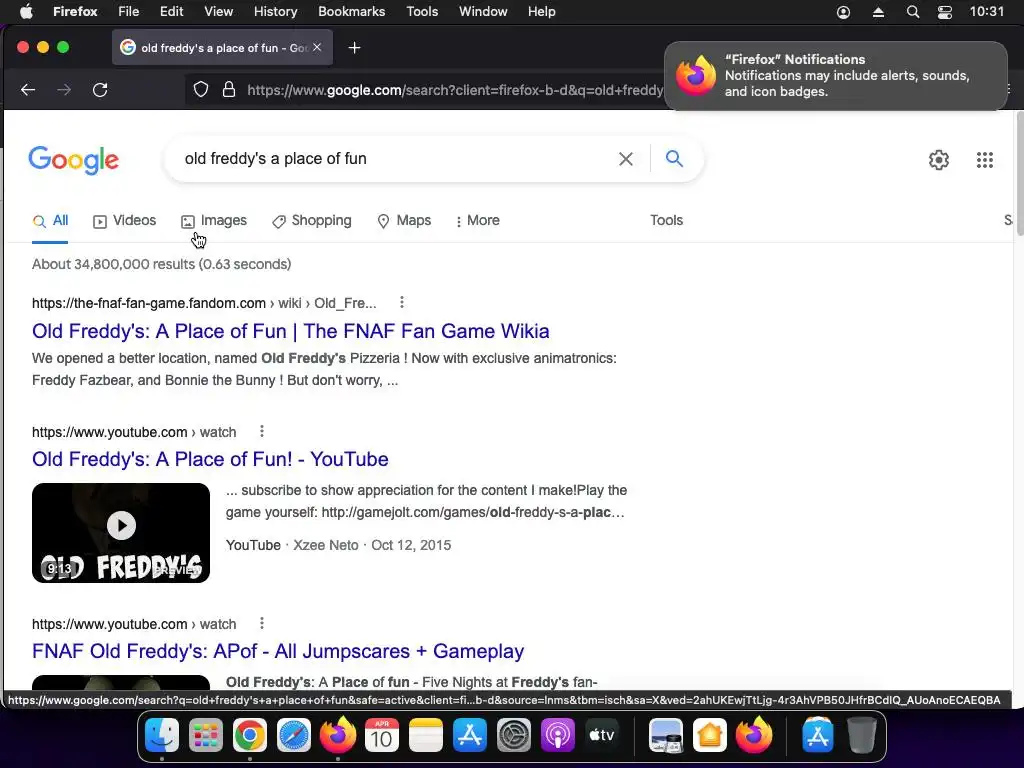
Task: Open the Home app from the Dock
Action: point(710,735)
